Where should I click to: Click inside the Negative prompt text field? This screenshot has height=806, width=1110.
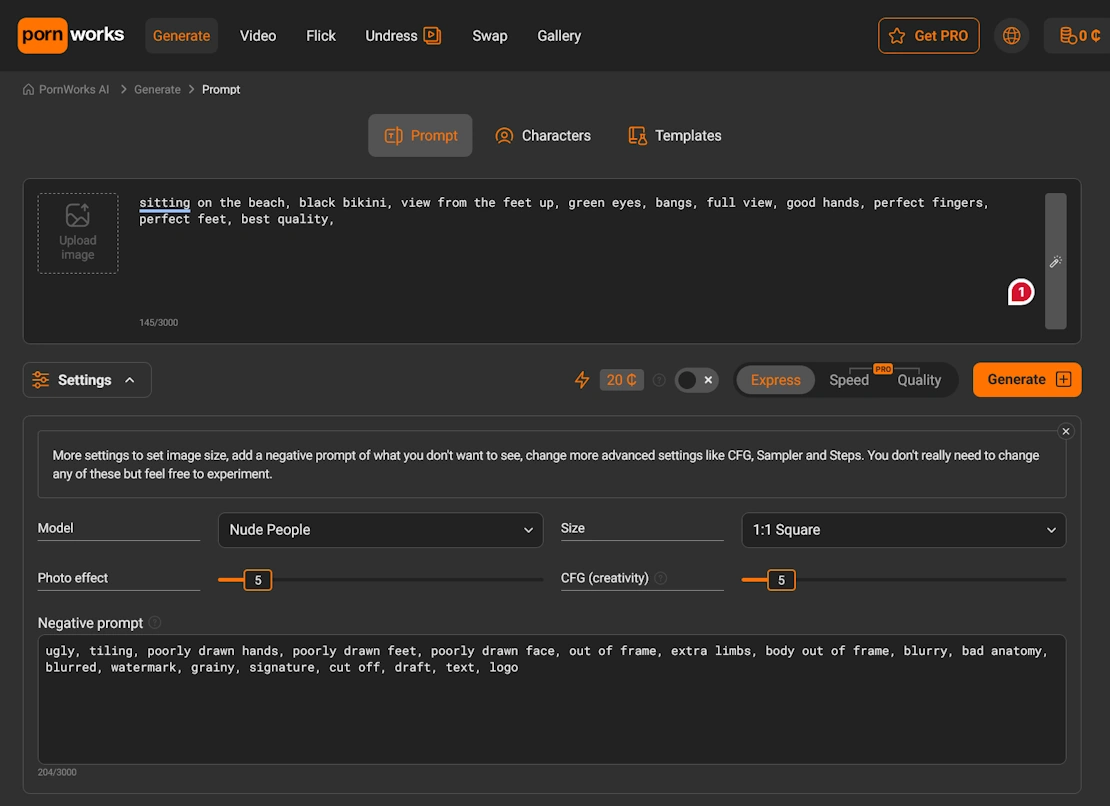coord(550,710)
